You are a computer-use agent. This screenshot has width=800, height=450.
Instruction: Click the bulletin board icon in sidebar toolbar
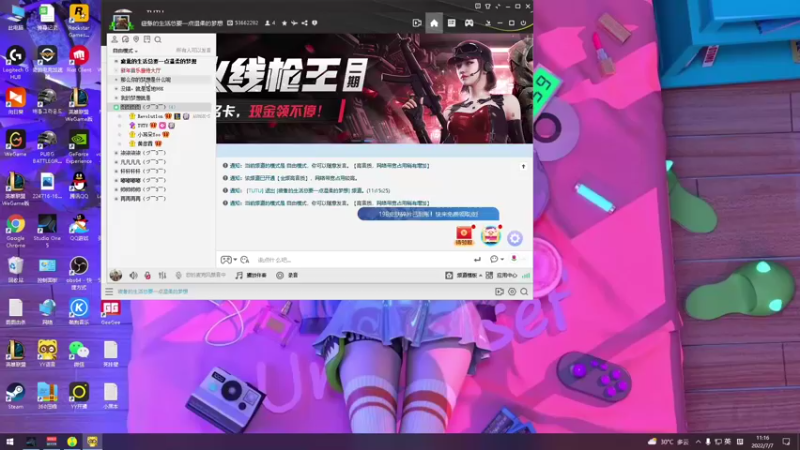[x=147, y=39]
